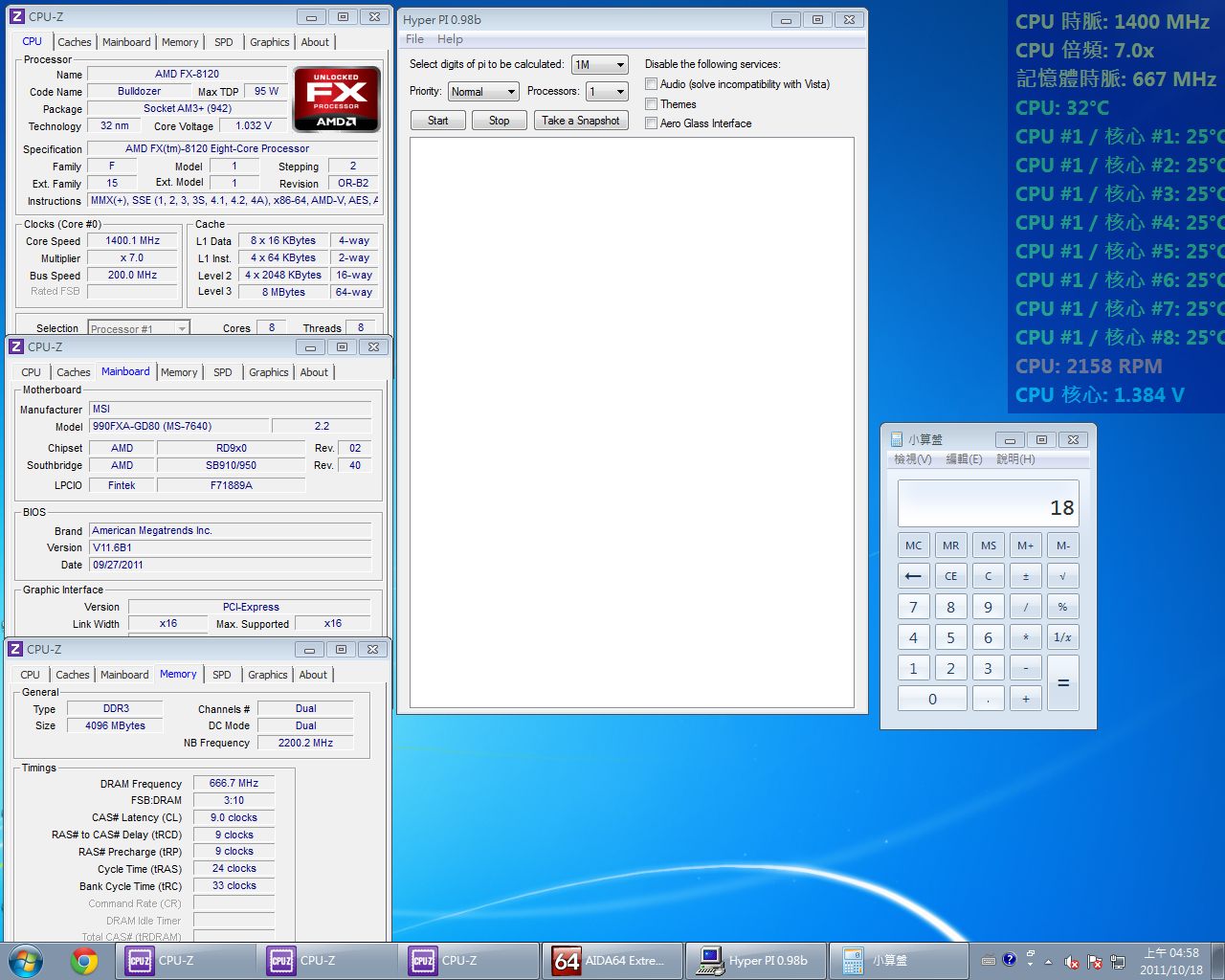Click motherboard model 990FXA-GD80 (MS-7640)
The width and height of the screenshot is (1225, 980).
pyautogui.click(x=179, y=426)
